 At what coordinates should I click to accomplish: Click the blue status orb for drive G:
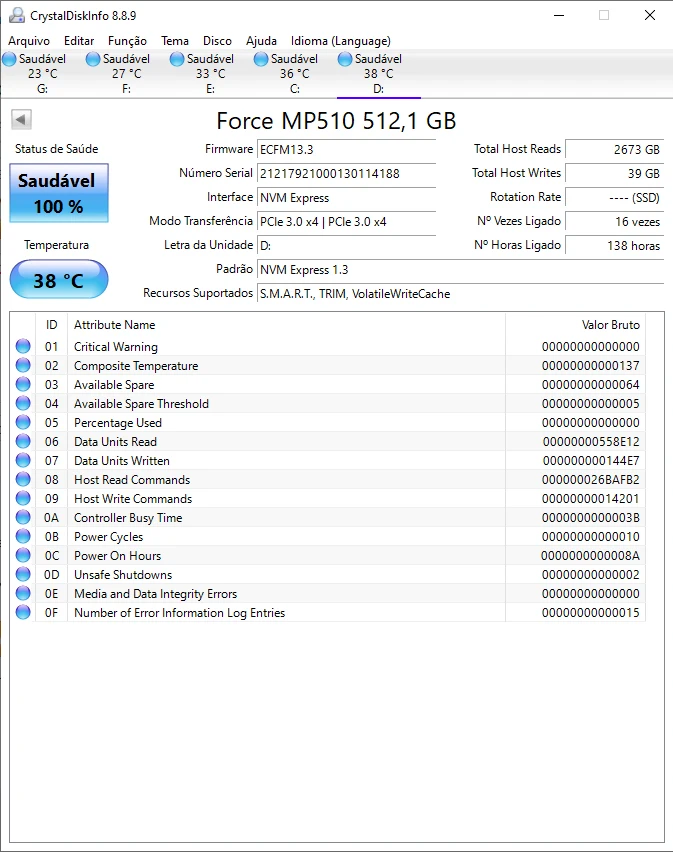coord(9,59)
